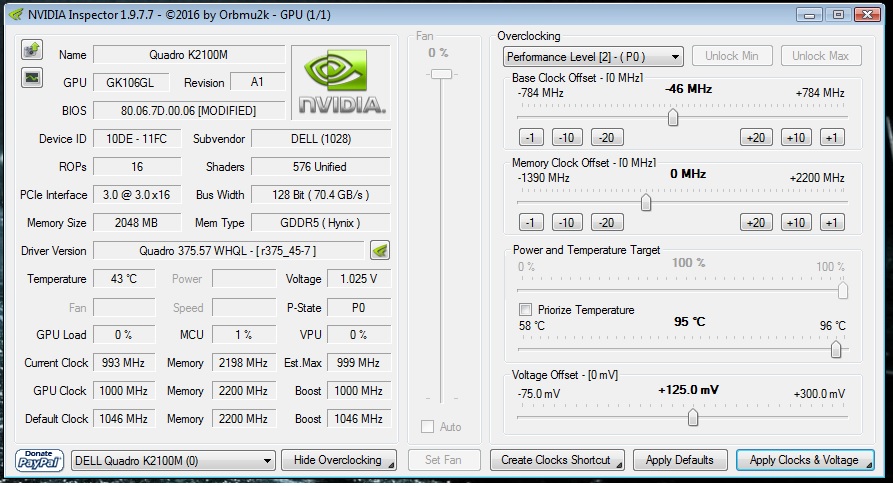The height and width of the screenshot is (486, 893).
Task: Click +1 under Memory Clock Offset
Action: tap(831, 222)
